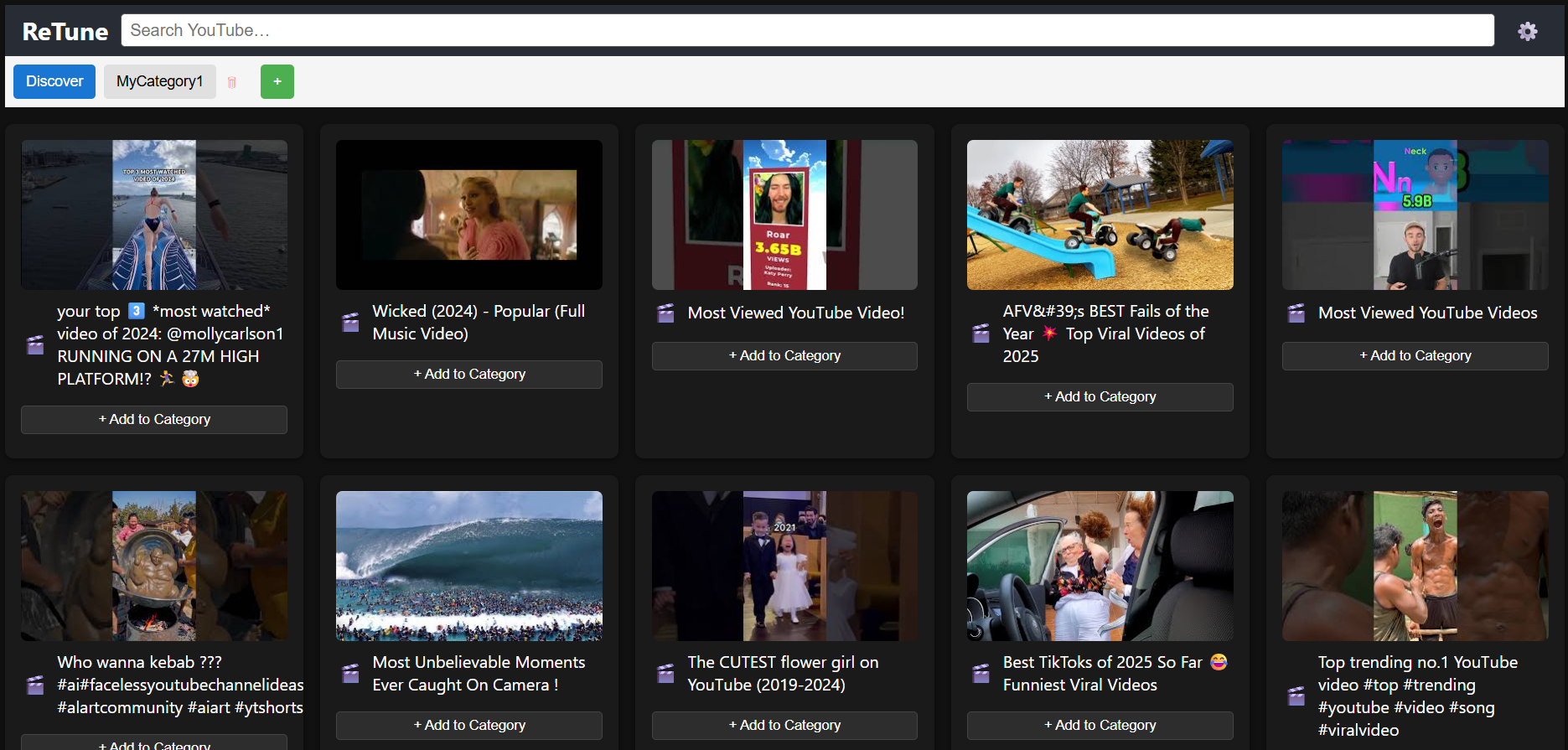The image size is (1568, 750).
Task: Play the AFV playground fails video thumbnail
Action: click(1100, 215)
